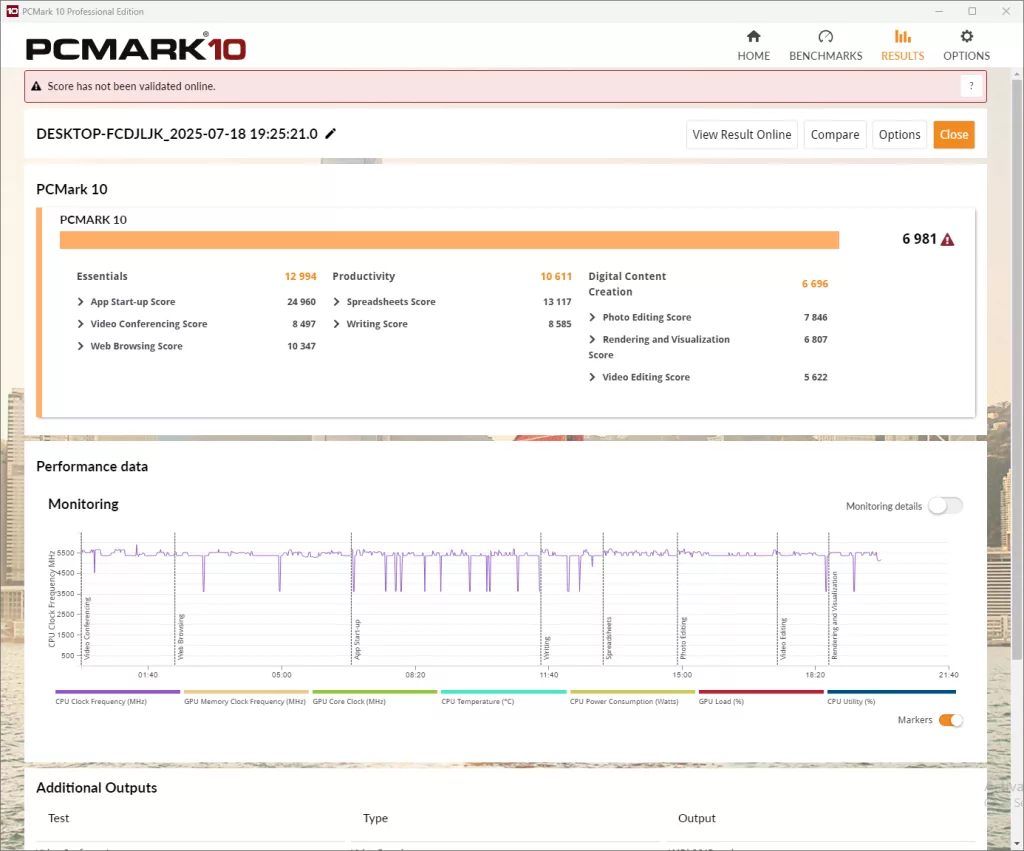1024x851 pixels.
Task: Expand Web Browsing Score
Action: 80,346
